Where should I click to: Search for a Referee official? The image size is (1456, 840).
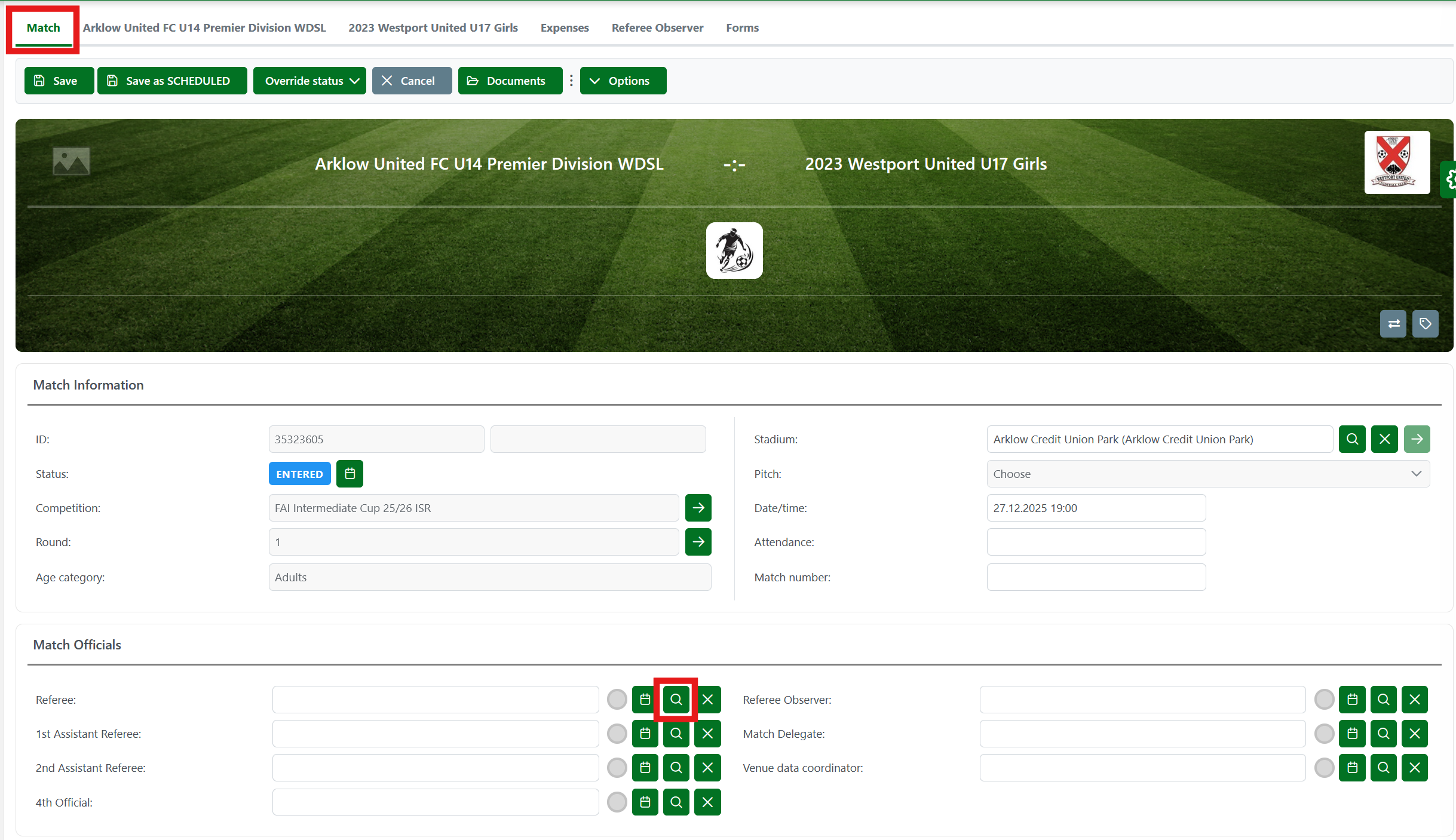[676, 700]
